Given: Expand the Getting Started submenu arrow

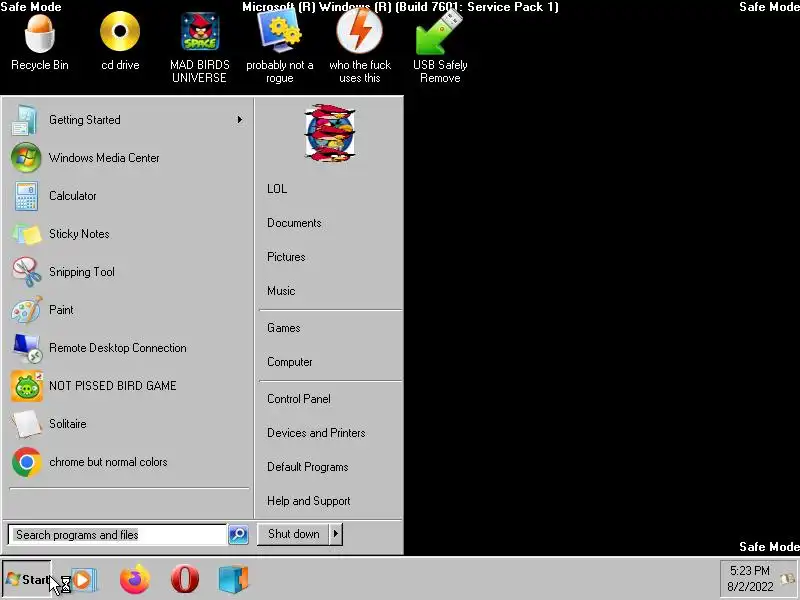Looking at the screenshot, I should pos(239,120).
